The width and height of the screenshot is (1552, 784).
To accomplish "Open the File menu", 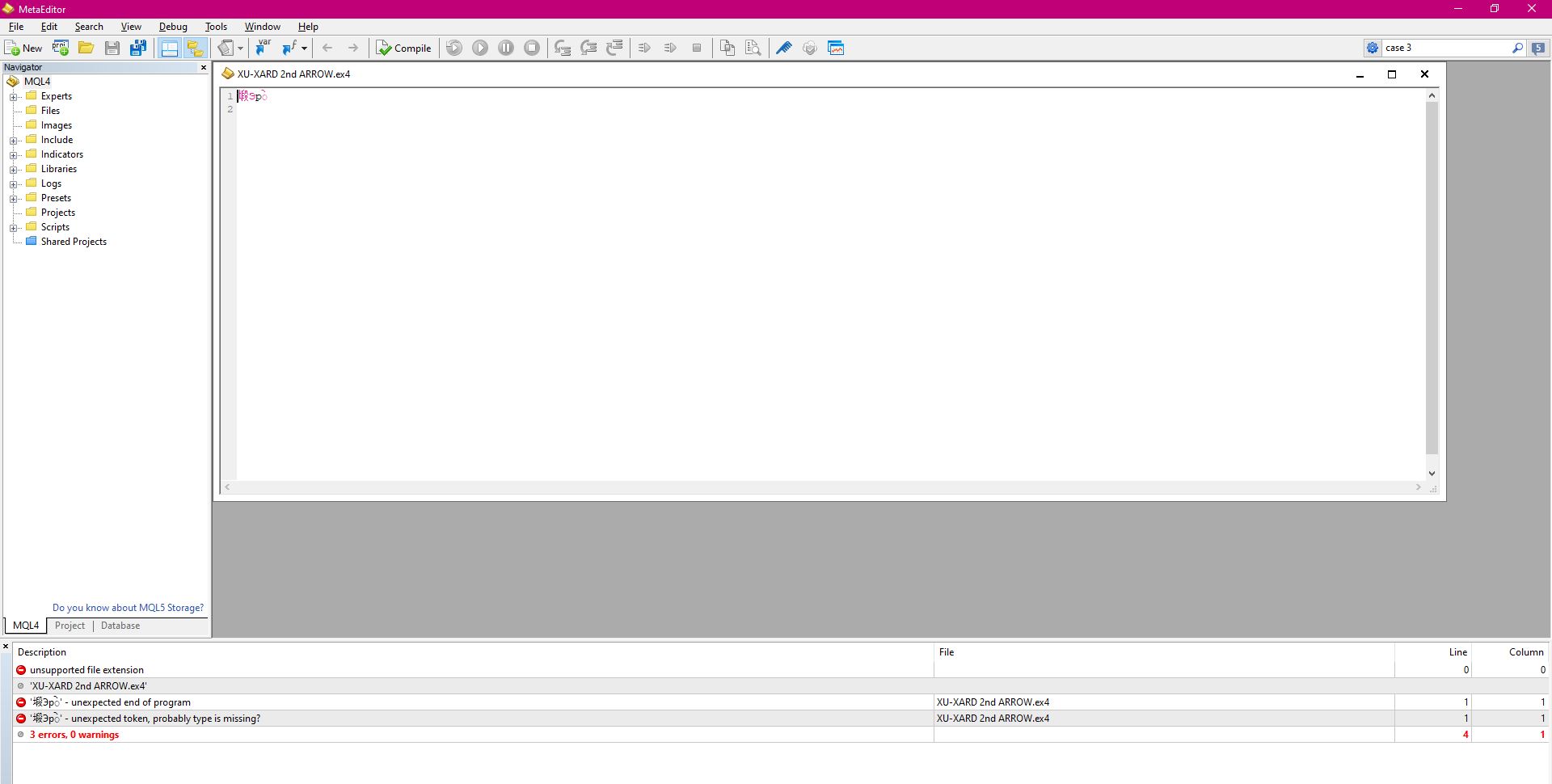I will (x=16, y=27).
